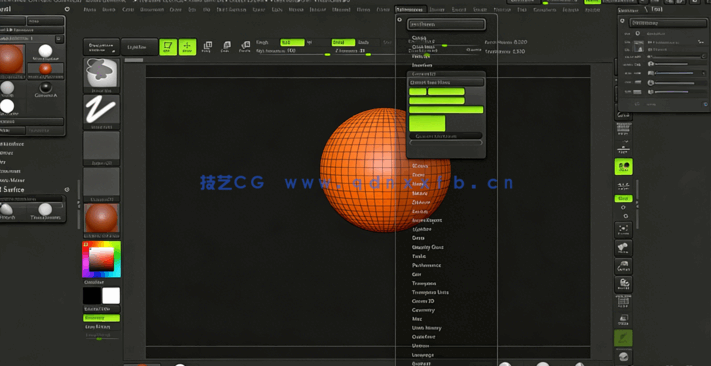Select the white sphere icon at tool palette top

pyautogui.click(x=45, y=51)
